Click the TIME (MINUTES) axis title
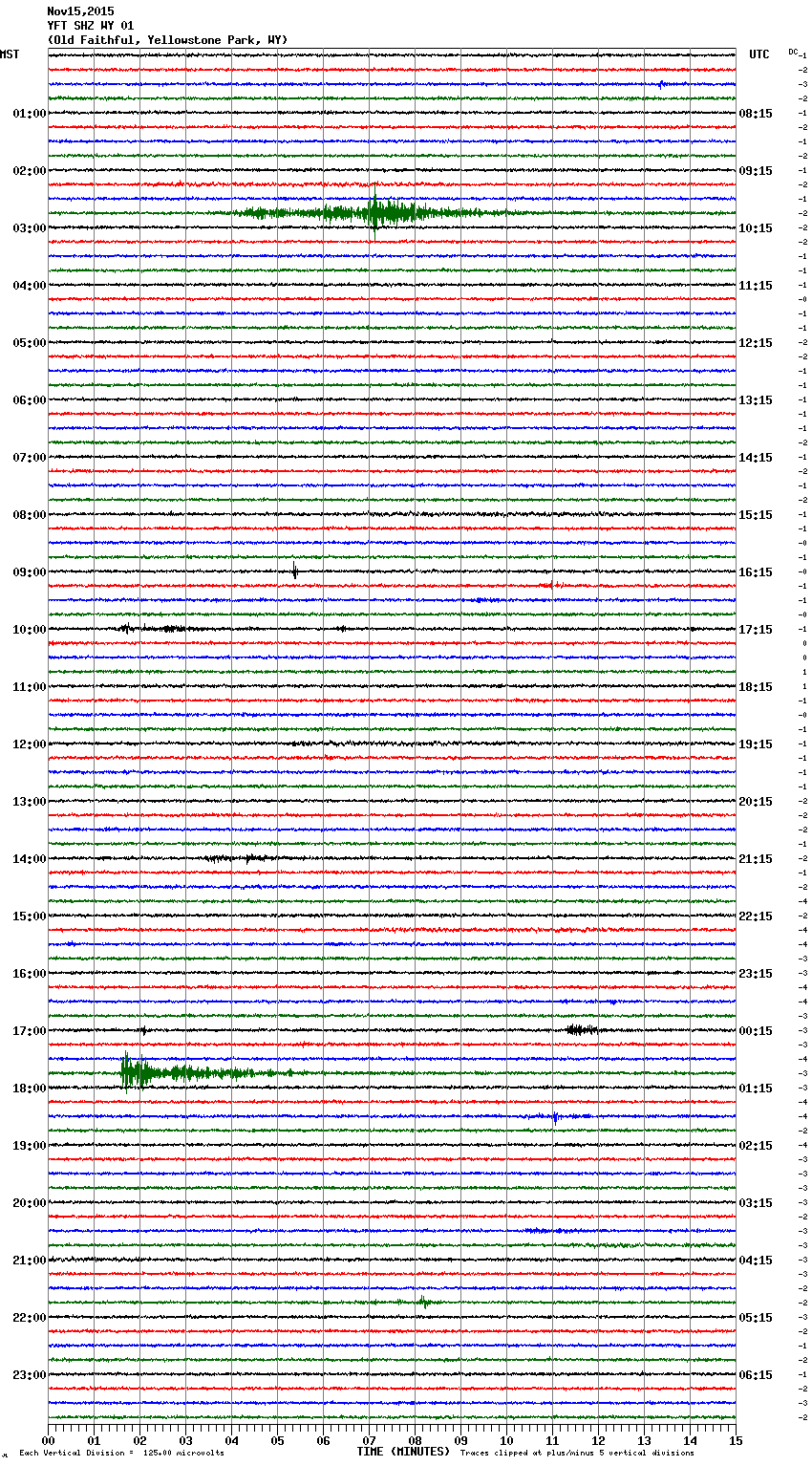 pos(403,1452)
